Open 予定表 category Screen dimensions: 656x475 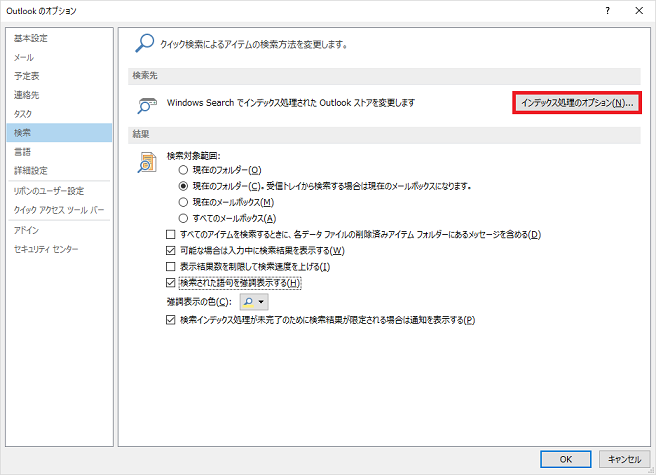pos(59,76)
